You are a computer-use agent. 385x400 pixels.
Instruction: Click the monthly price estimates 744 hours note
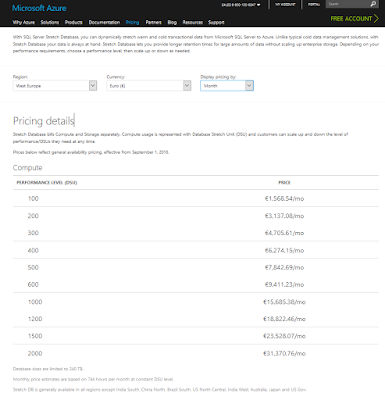93,379
